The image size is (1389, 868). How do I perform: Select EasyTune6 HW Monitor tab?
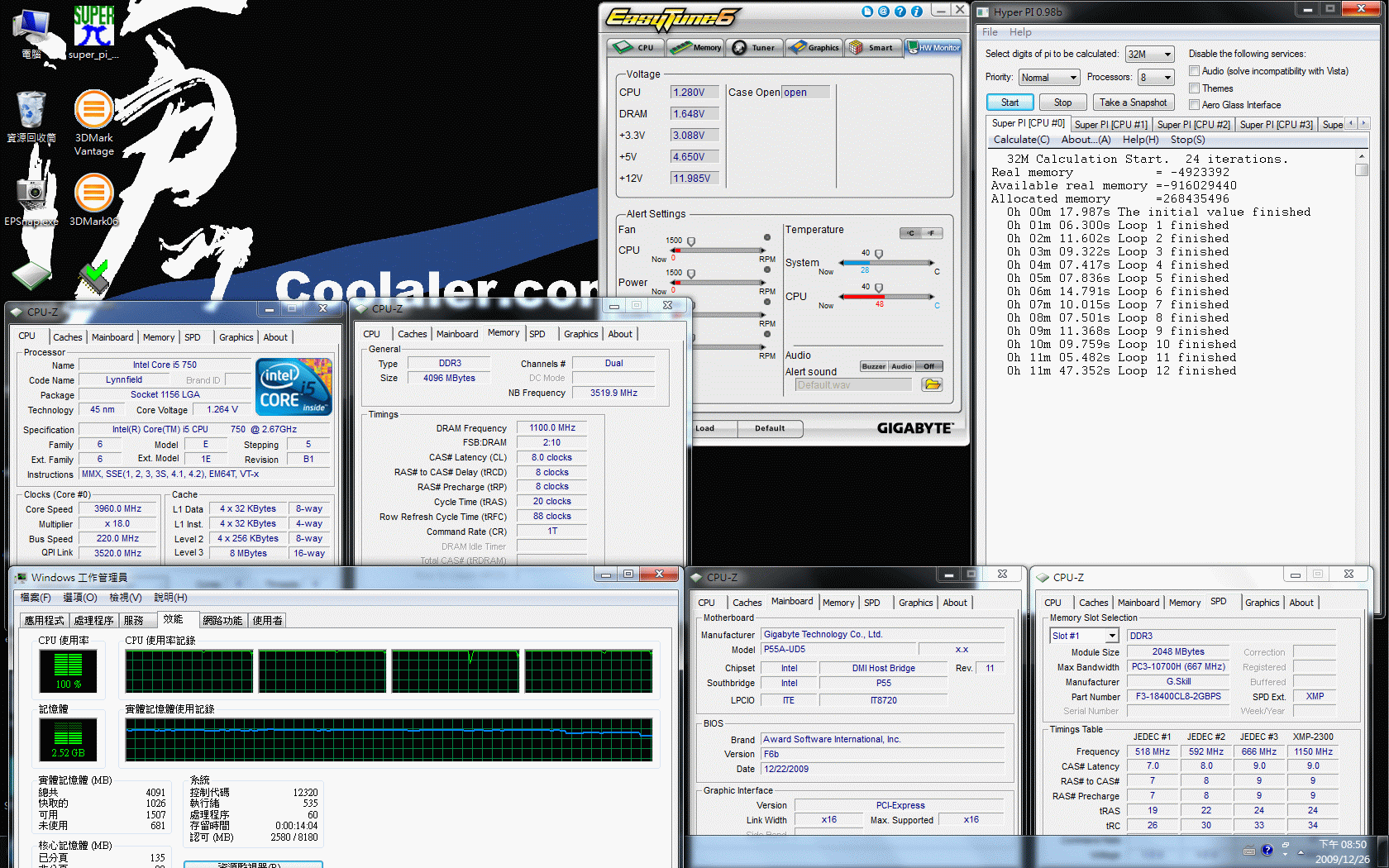pyautogui.click(x=933, y=47)
